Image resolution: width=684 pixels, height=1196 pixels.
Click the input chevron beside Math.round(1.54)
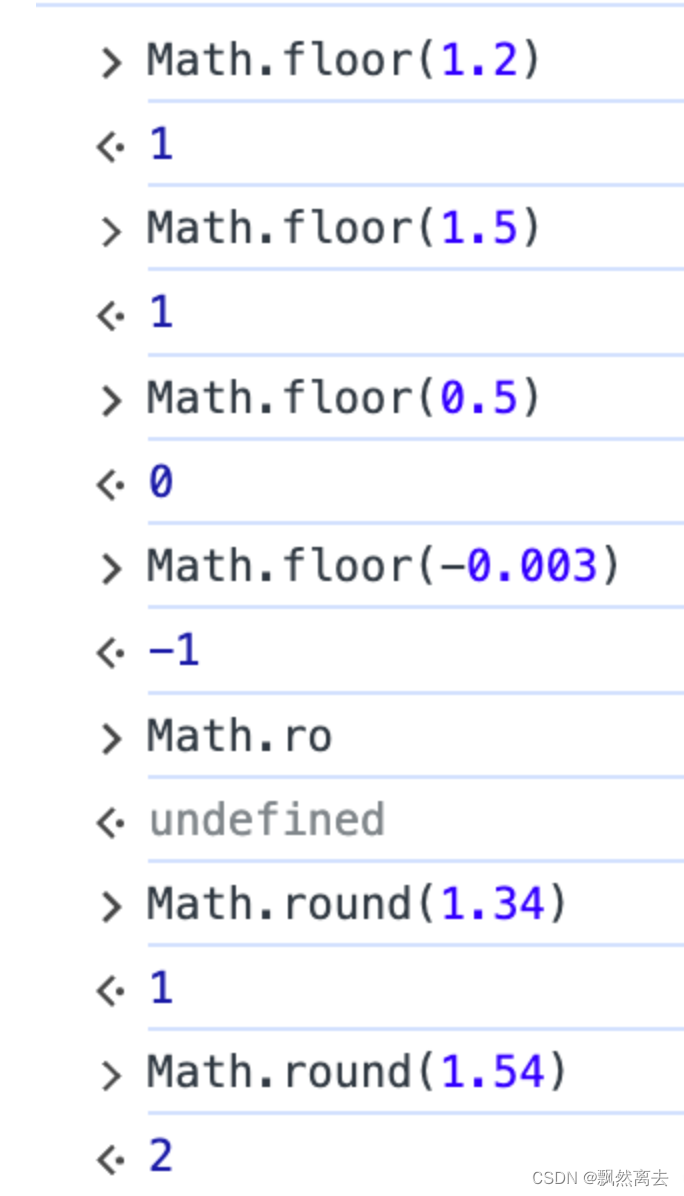pyautogui.click(x=111, y=1075)
